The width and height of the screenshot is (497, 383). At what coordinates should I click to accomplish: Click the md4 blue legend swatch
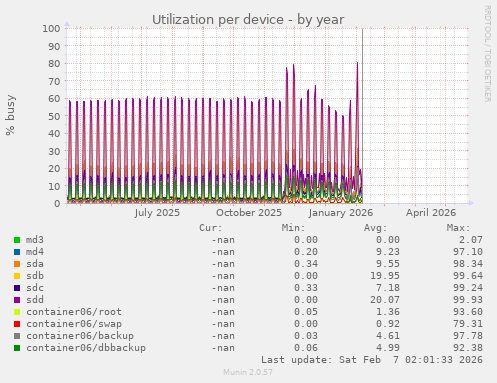[x=17, y=252]
